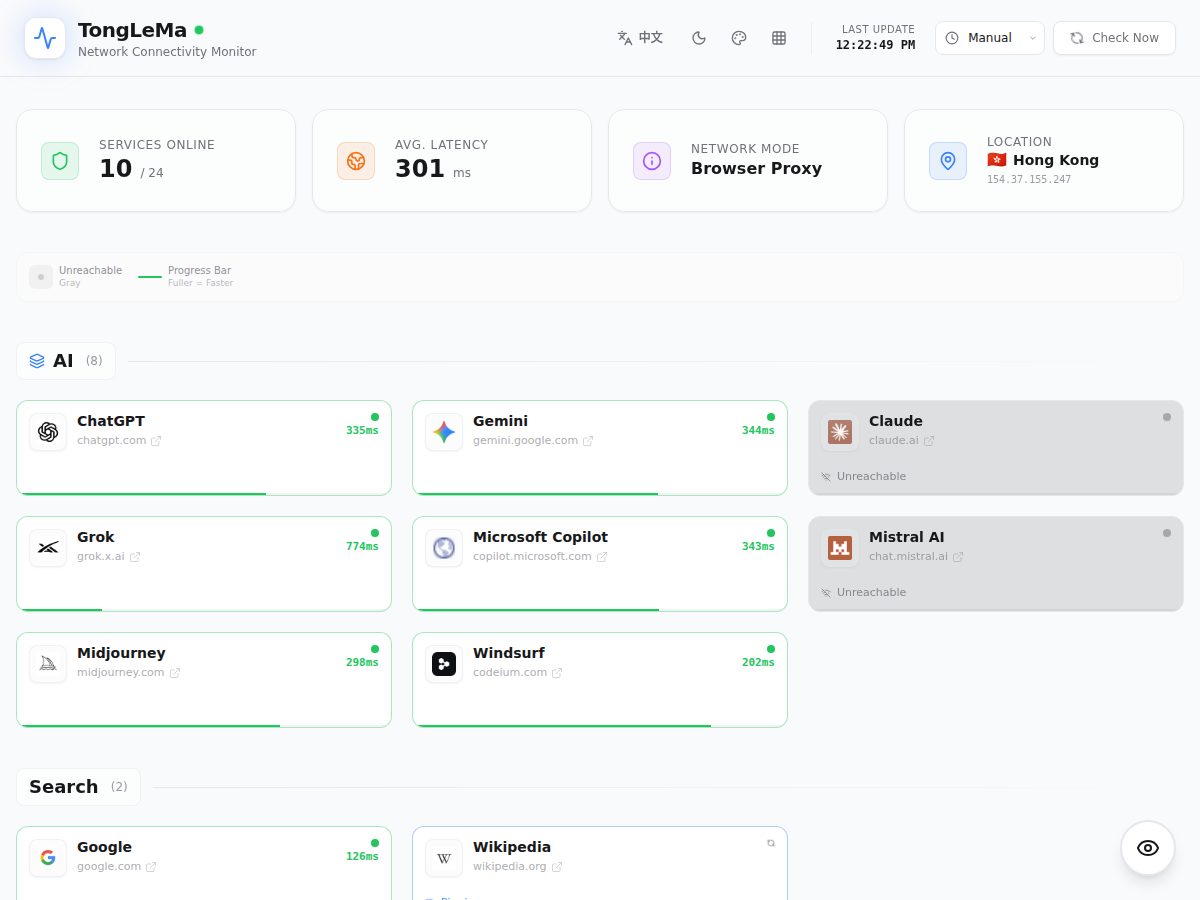Screen dimensions: 1200x900
Task: Switch to the grid table view
Action: click(x=779, y=38)
